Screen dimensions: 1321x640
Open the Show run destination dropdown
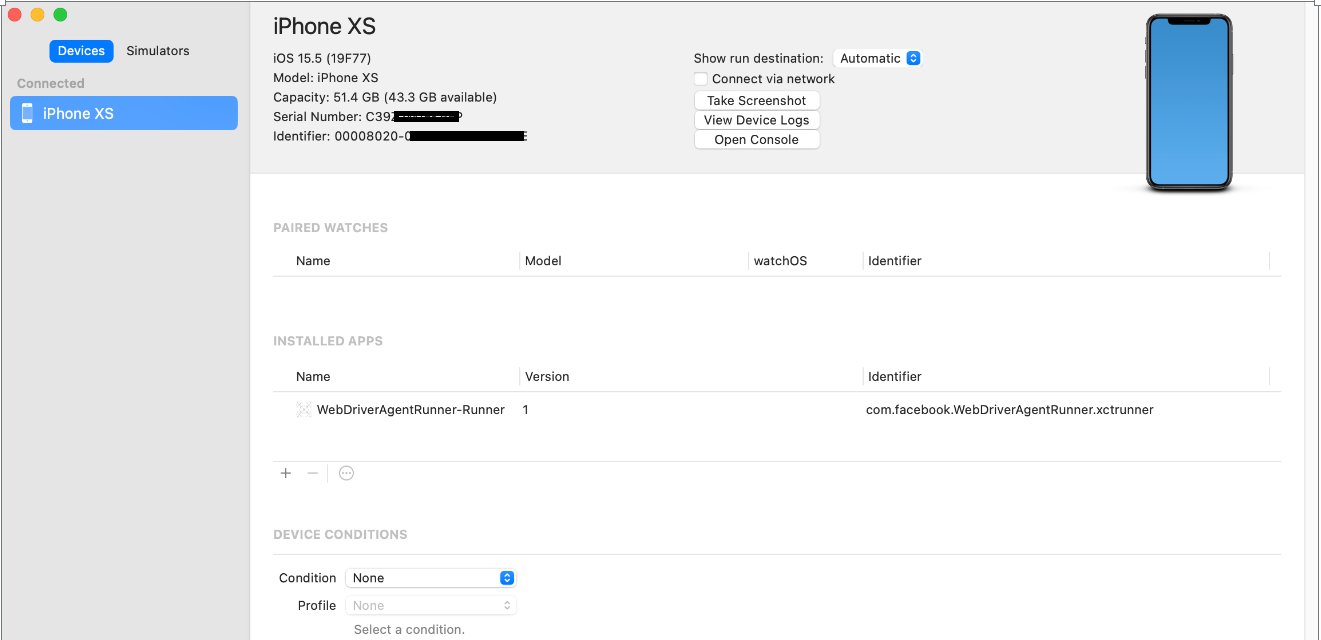point(877,58)
